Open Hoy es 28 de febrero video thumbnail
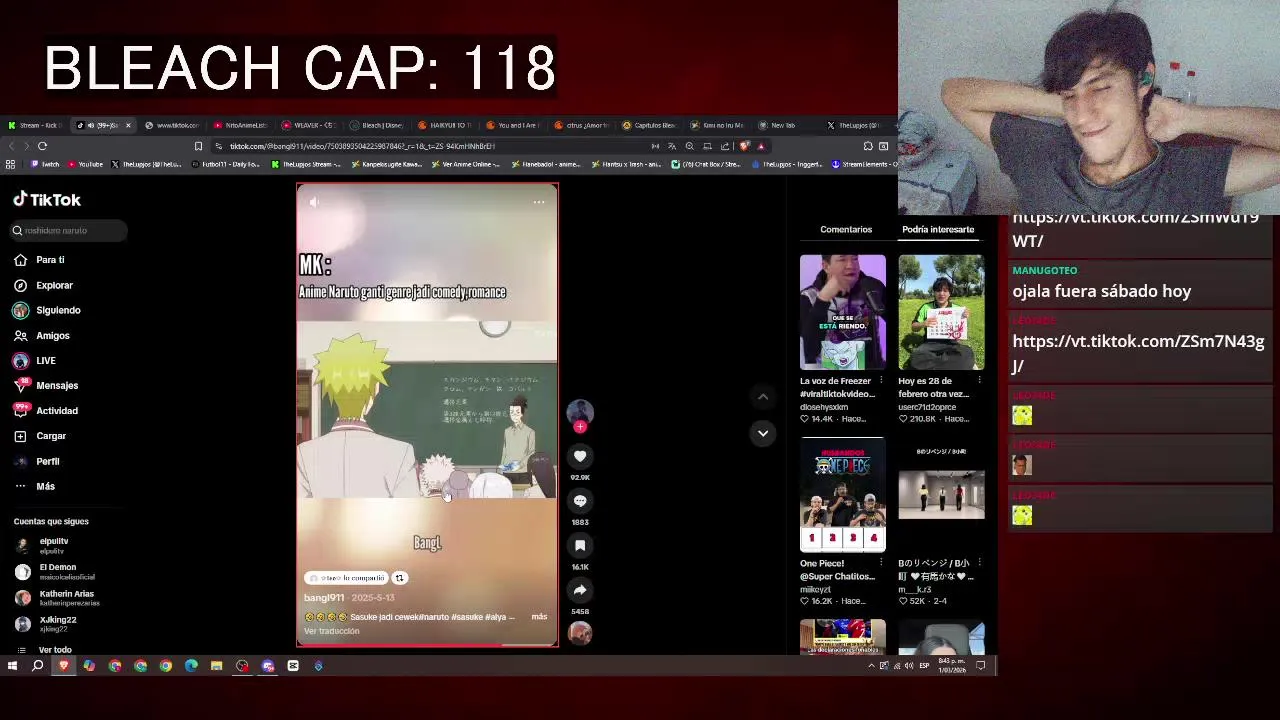This screenshot has width=1280, height=720. [x=941, y=312]
